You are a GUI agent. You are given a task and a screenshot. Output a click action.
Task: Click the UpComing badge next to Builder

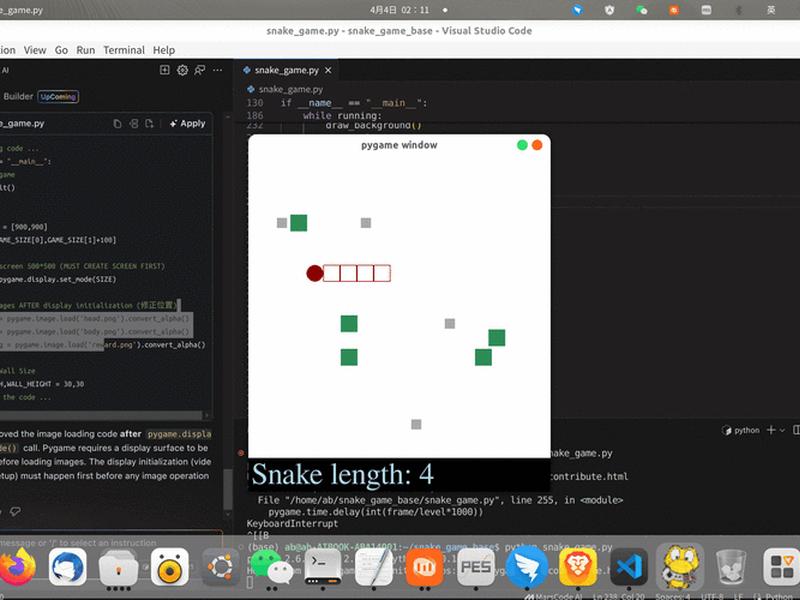pos(58,96)
